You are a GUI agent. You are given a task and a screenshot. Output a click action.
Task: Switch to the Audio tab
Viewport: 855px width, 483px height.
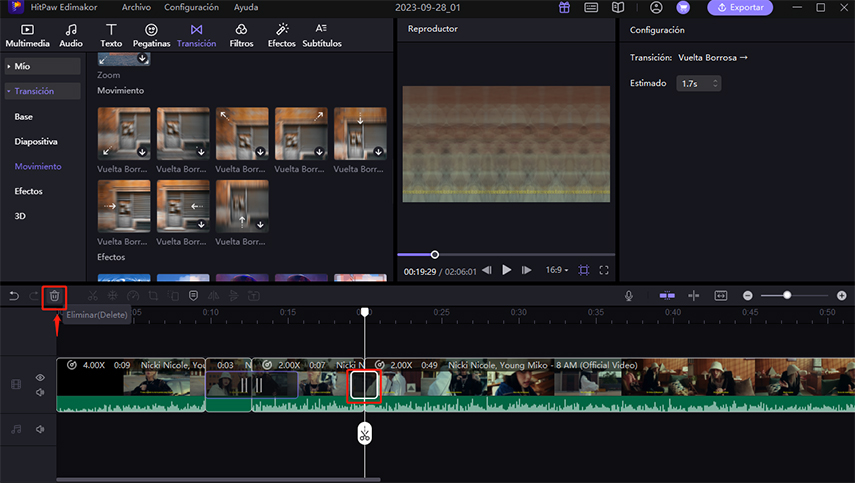[x=71, y=36]
